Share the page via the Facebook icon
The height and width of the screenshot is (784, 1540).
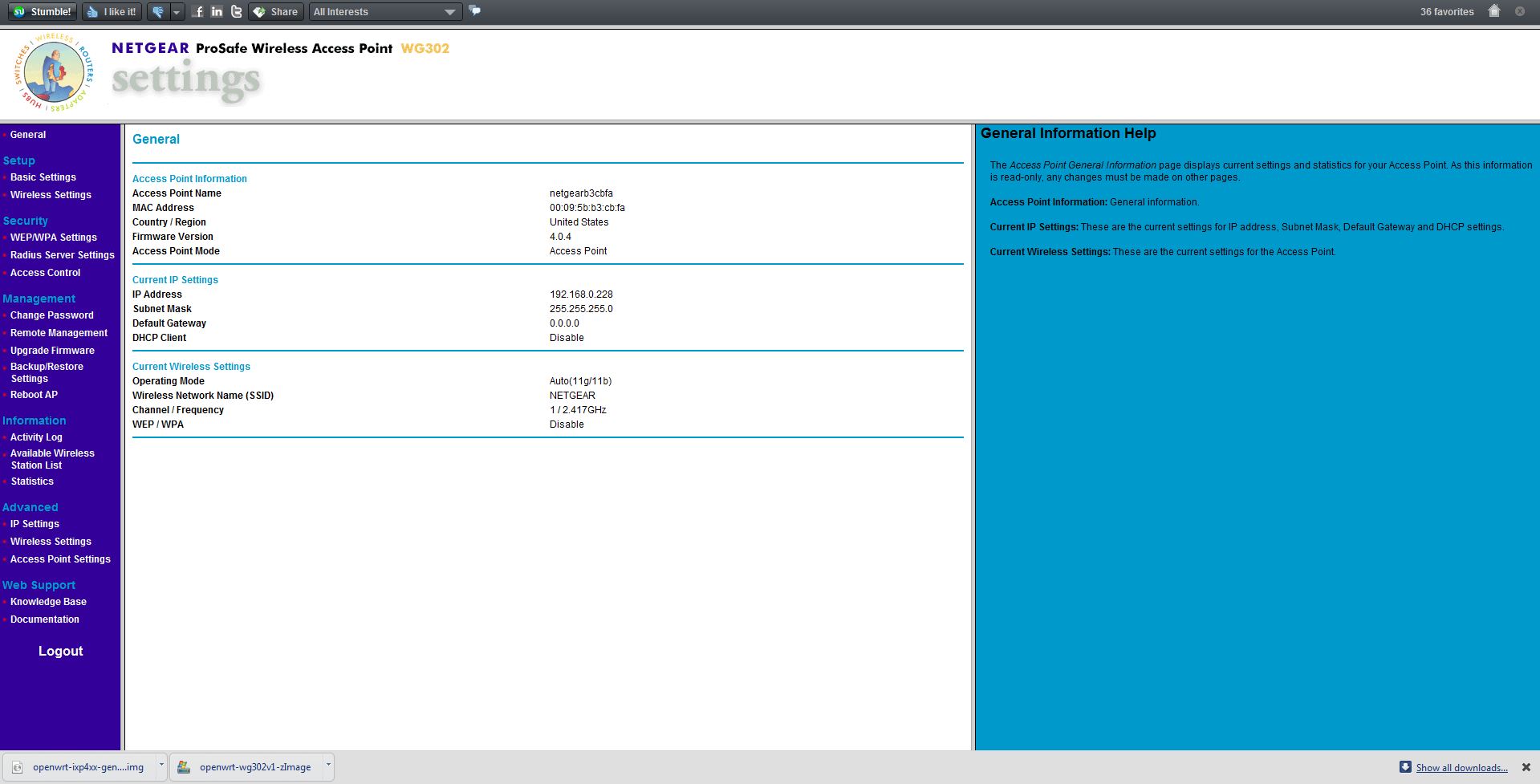[x=197, y=11]
